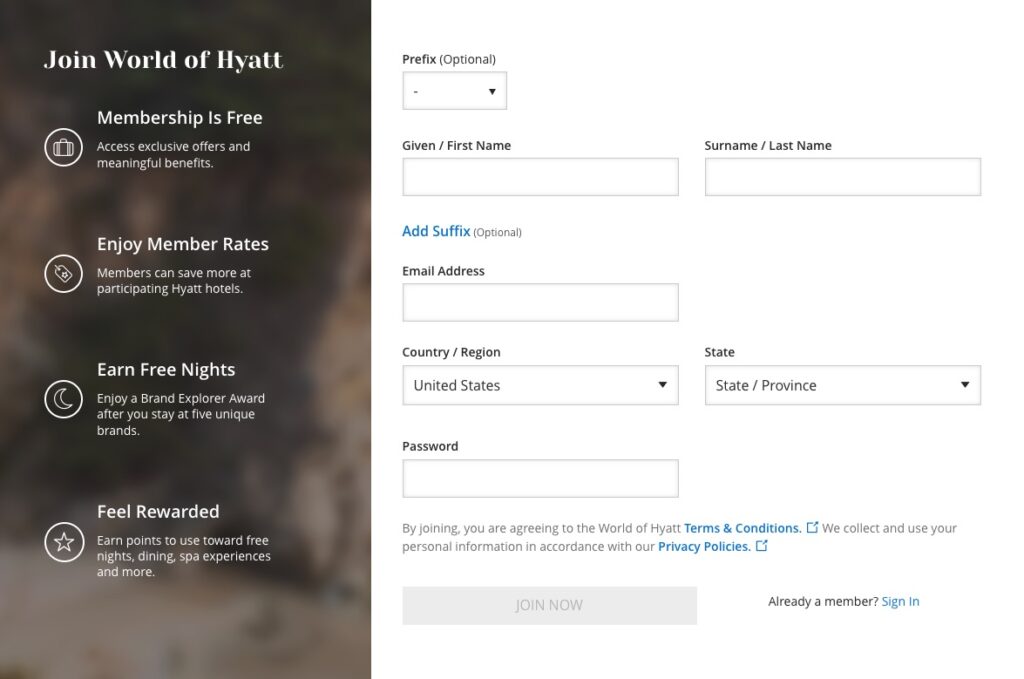Screen dimensions: 1024x679
Task: Expand the Country / Region dropdown
Action: 540,385
